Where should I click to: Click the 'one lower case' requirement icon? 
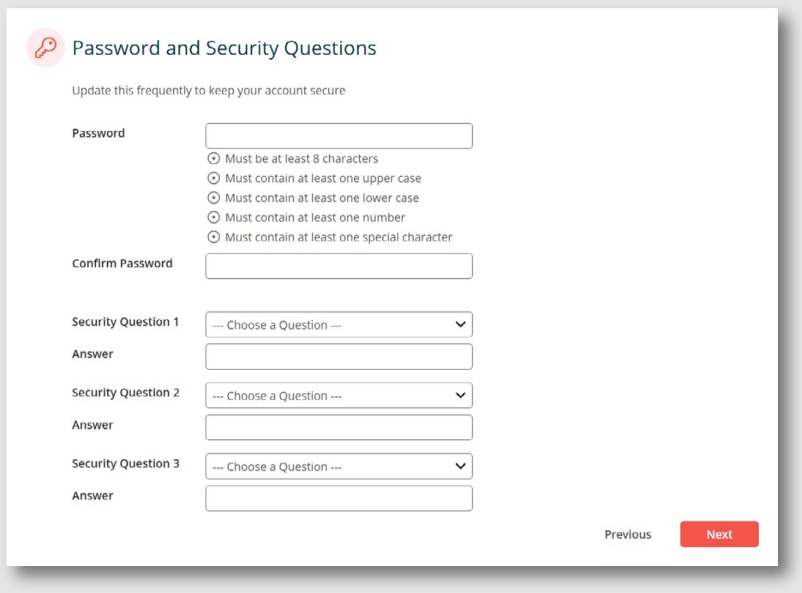coord(212,198)
